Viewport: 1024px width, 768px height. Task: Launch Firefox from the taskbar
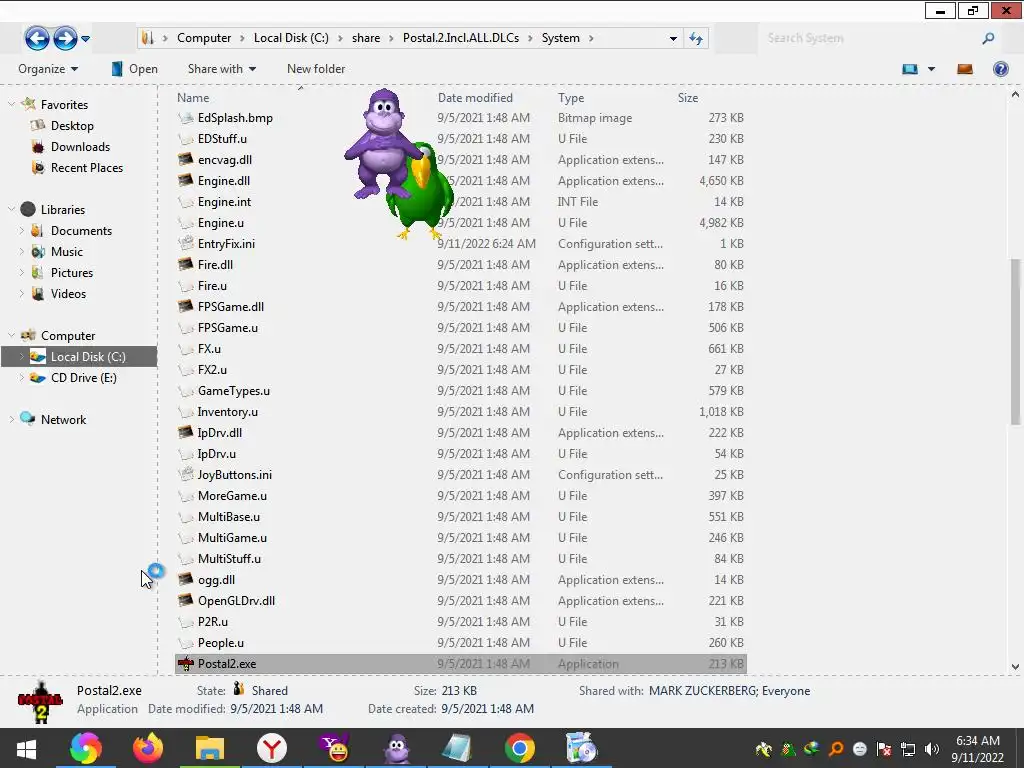pyautogui.click(x=148, y=748)
